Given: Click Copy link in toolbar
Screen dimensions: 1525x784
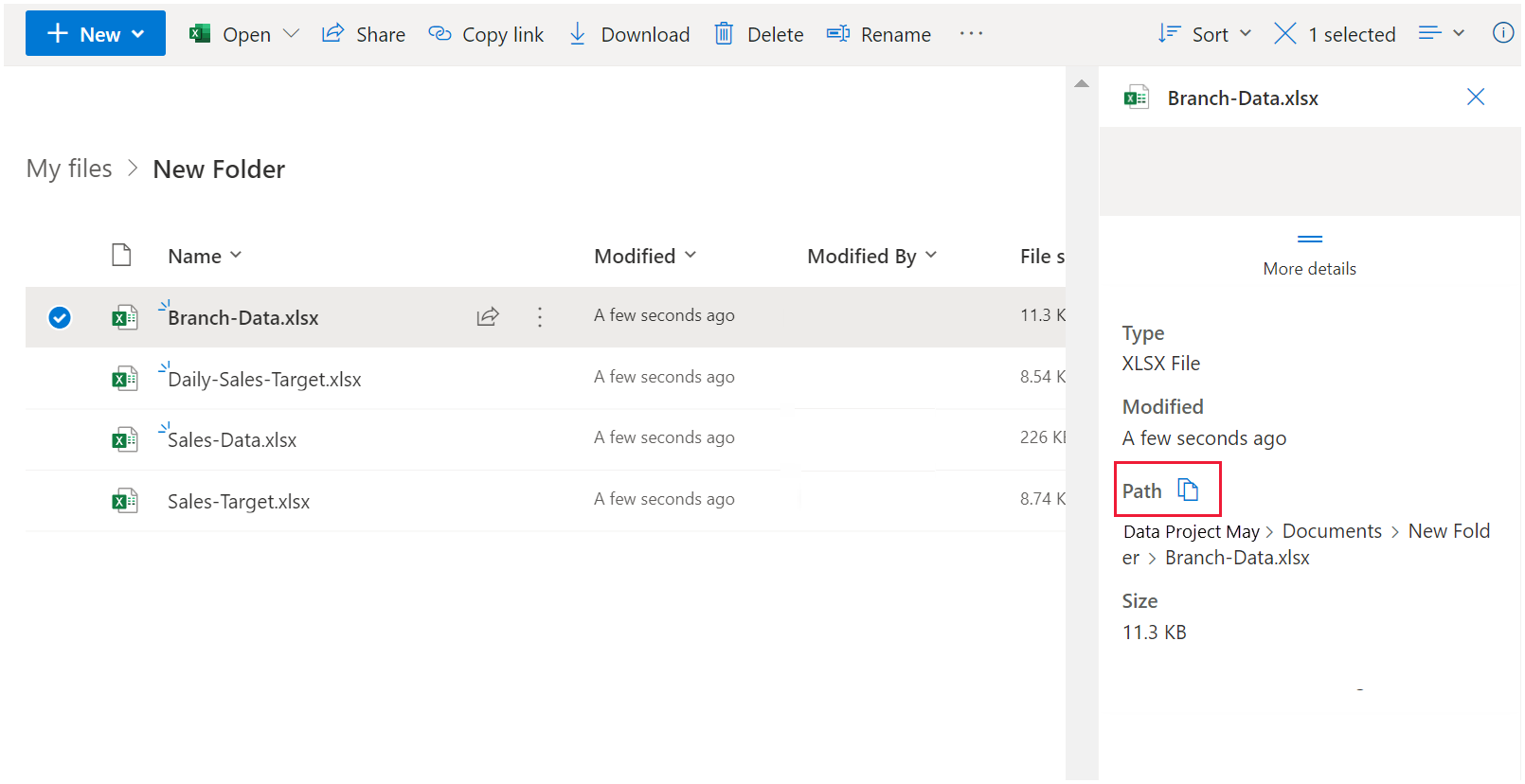Looking at the screenshot, I should [x=486, y=34].
